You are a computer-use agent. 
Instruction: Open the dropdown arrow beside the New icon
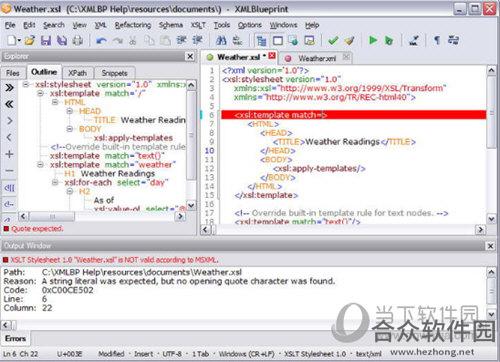(19, 41)
